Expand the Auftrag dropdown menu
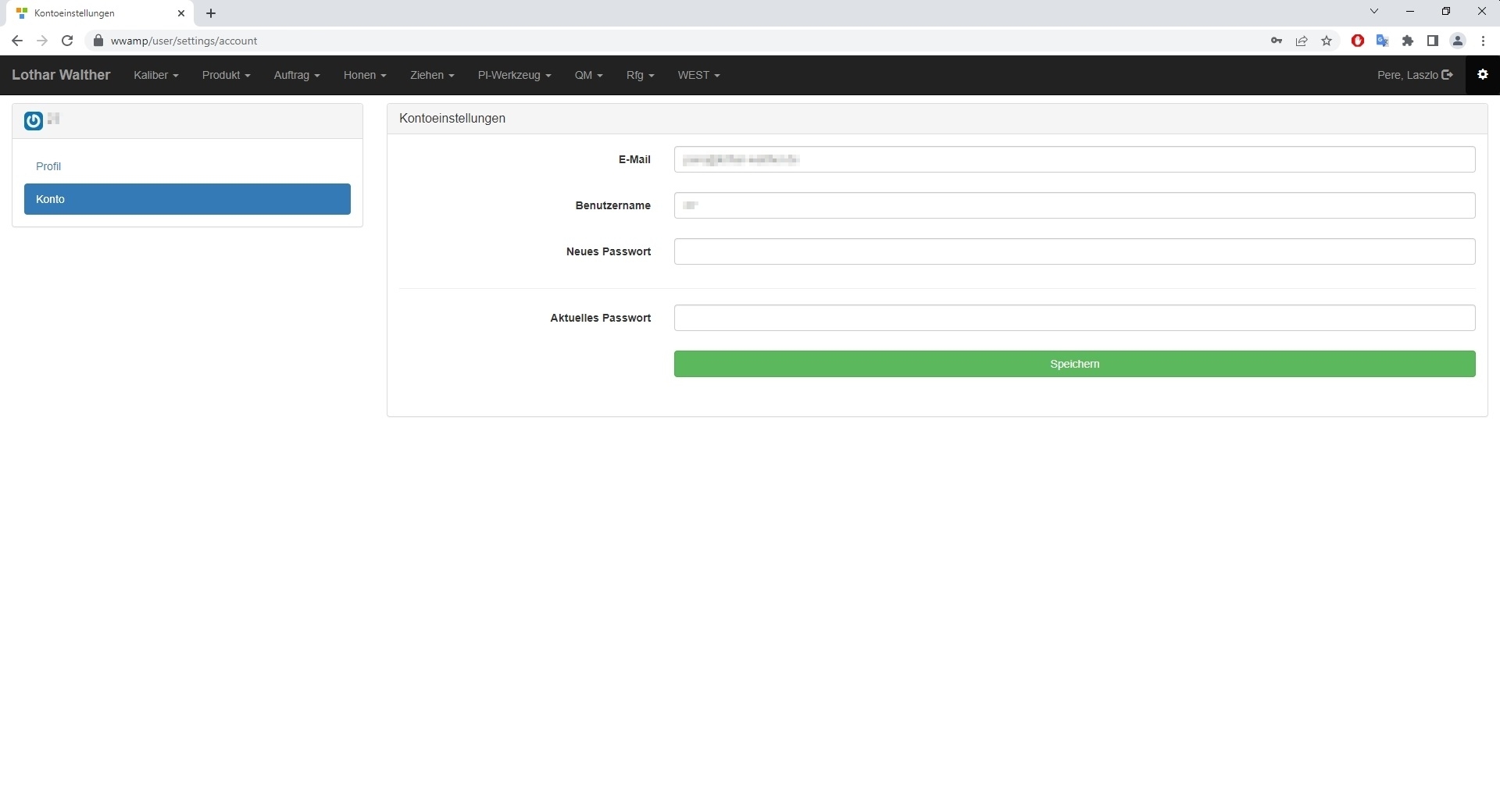Image resolution: width=1500 pixels, height=812 pixels. click(297, 75)
